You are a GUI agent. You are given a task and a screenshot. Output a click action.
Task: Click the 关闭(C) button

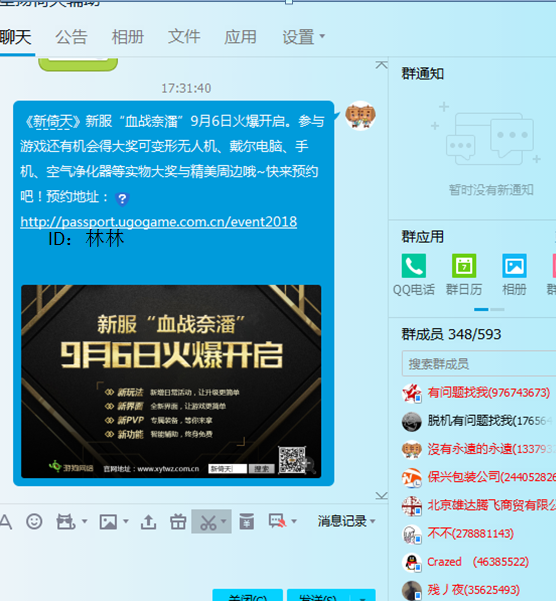click(248, 596)
